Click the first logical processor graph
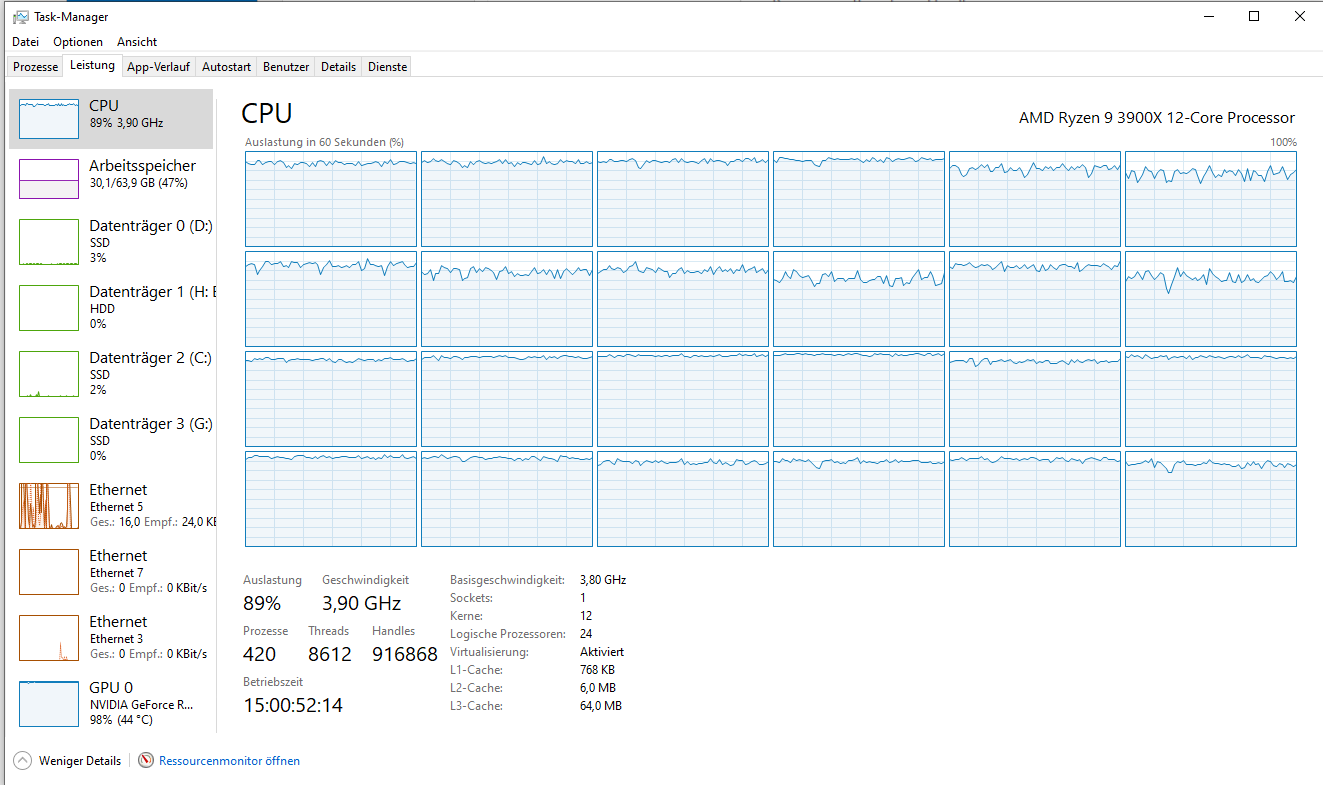1323x785 pixels. point(331,199)
